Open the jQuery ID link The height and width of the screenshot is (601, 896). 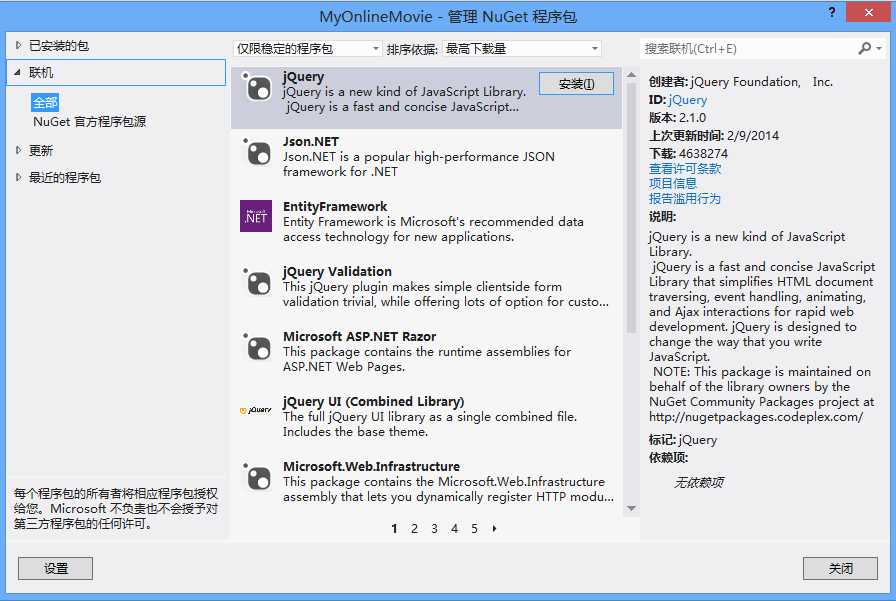tap(687, 100)
